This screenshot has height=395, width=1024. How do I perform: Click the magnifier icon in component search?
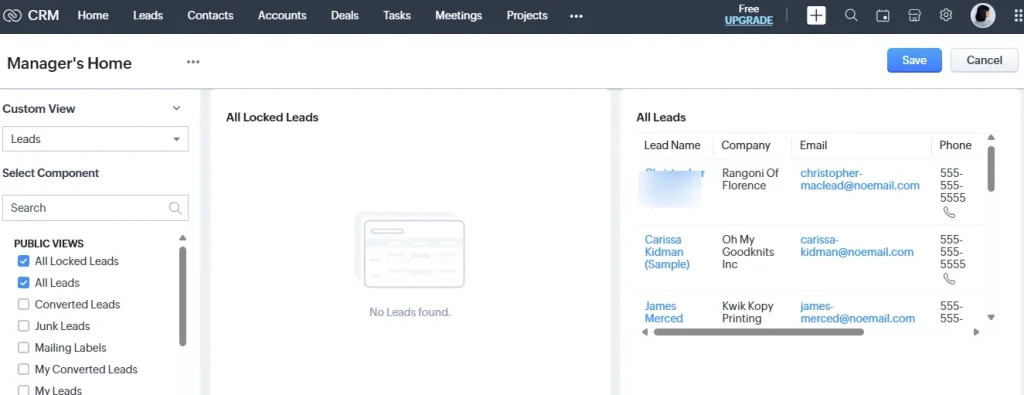[174, 208]
